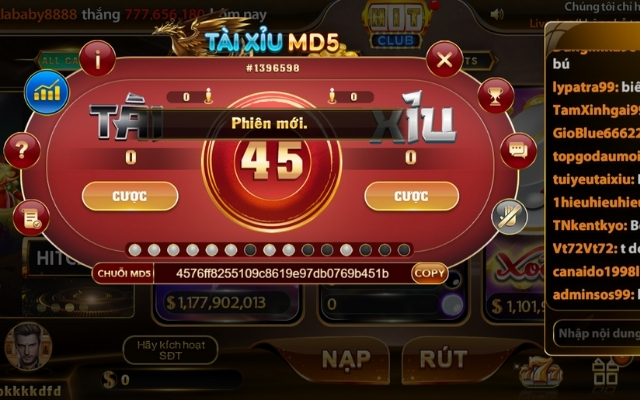Viewport: 640px width, 400px height.
Task: Open the bet history scroll icon
Action: (x=31, y=218)
